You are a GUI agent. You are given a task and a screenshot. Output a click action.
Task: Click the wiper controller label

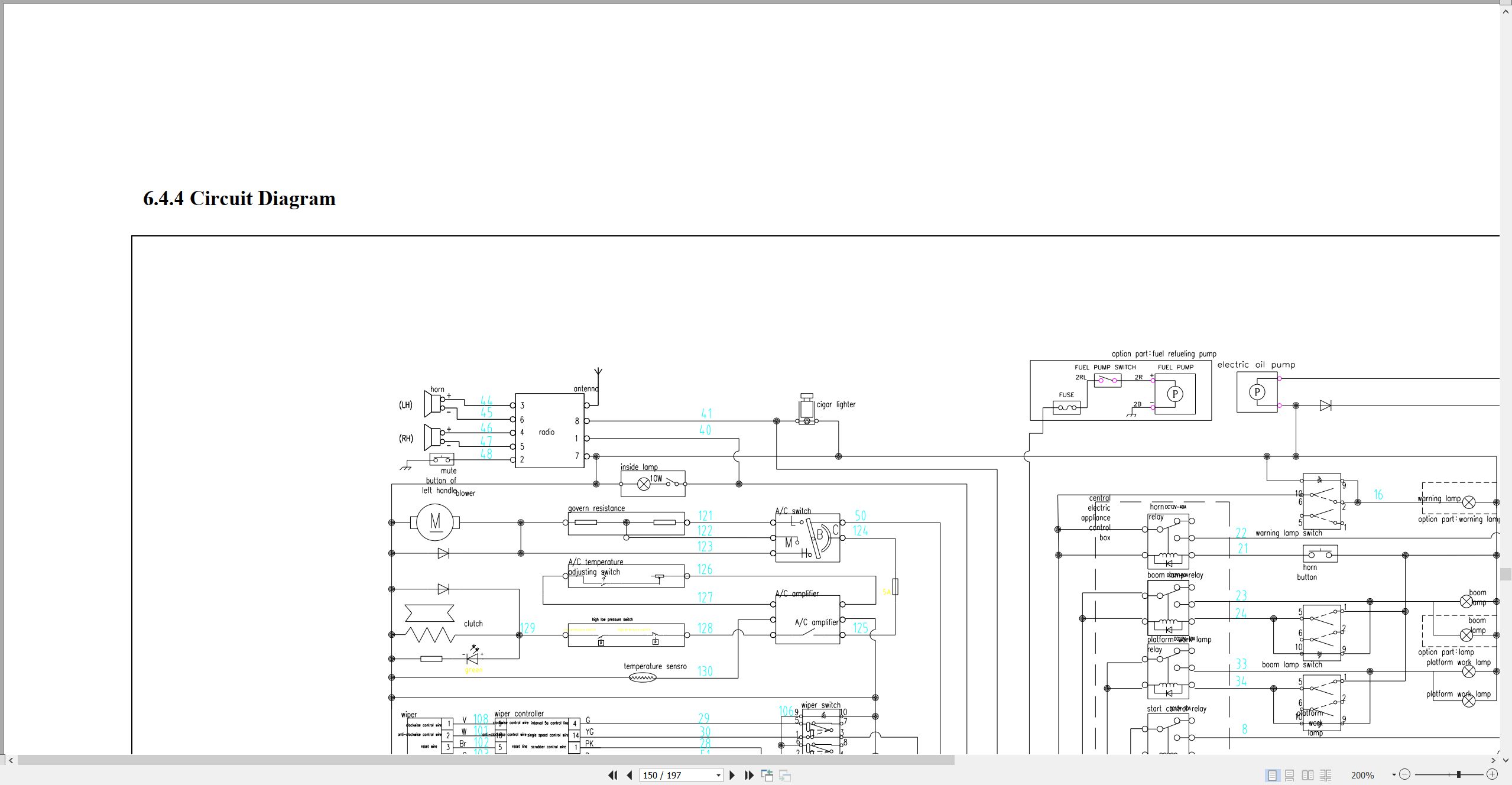pyautogui.click(x=519, y=713)
